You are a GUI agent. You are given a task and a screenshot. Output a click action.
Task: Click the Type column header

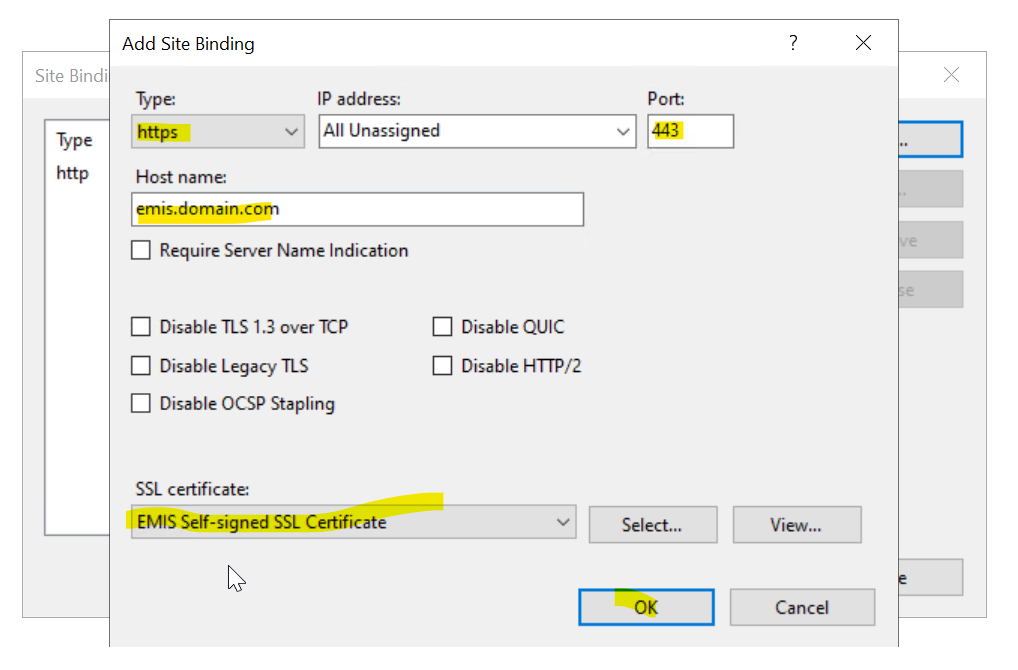[x=74, y=140]
